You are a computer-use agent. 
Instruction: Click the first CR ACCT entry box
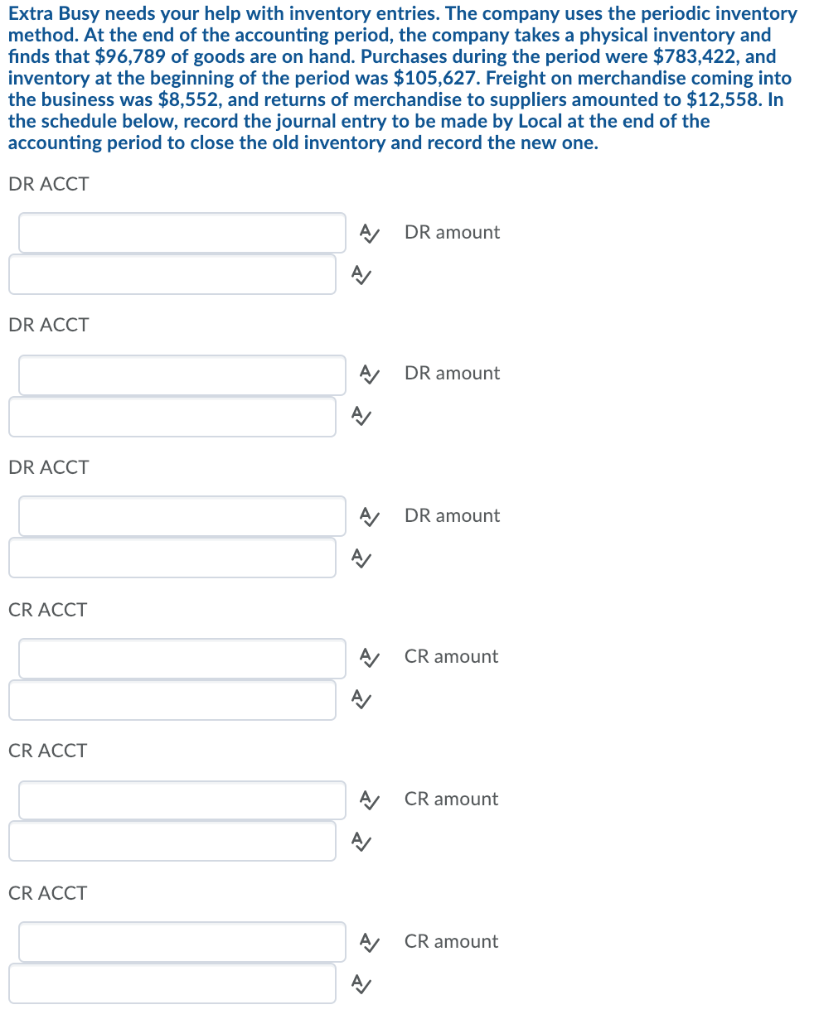(181, 658)
